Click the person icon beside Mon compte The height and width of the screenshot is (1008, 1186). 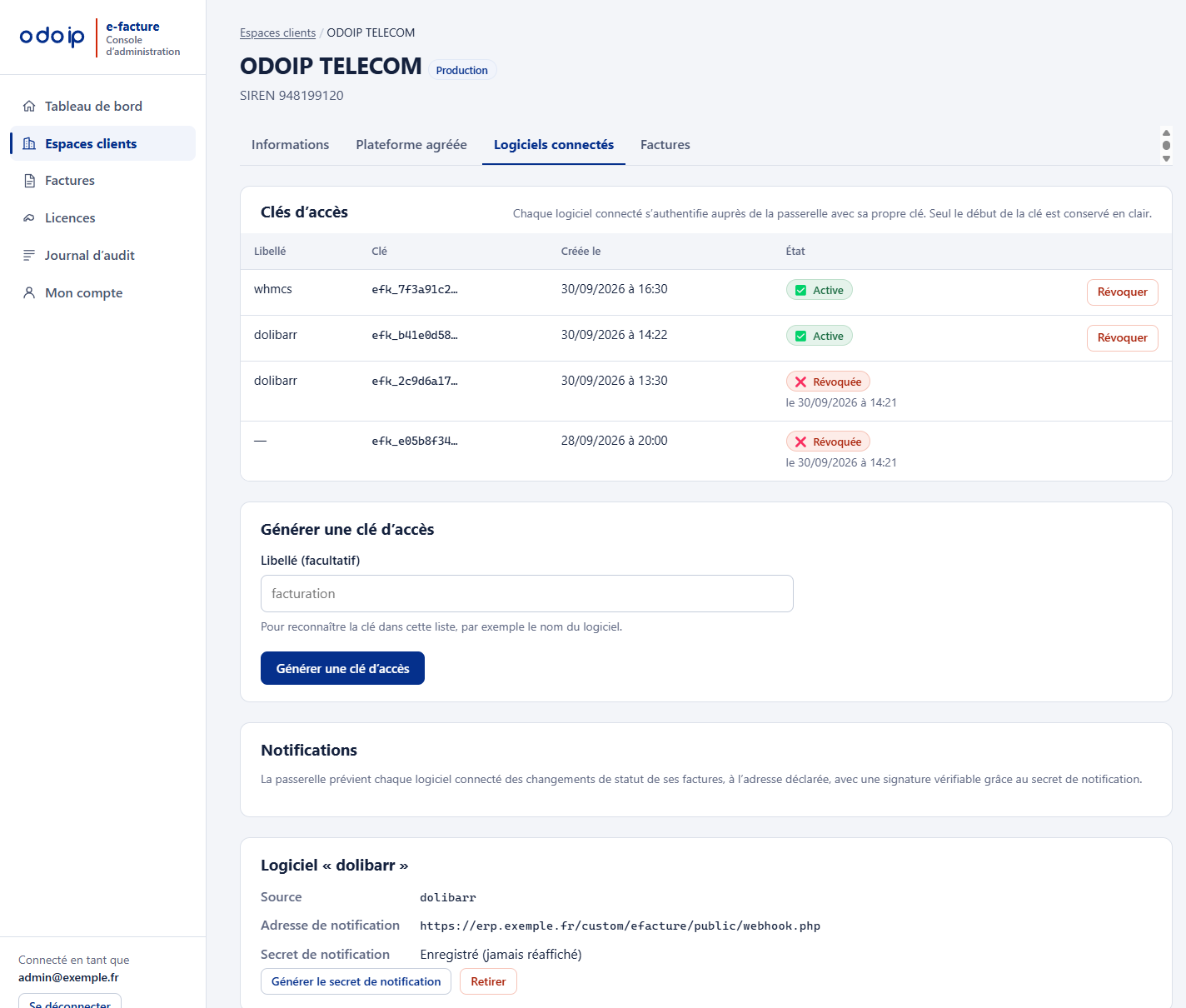[x=29, y=293]
